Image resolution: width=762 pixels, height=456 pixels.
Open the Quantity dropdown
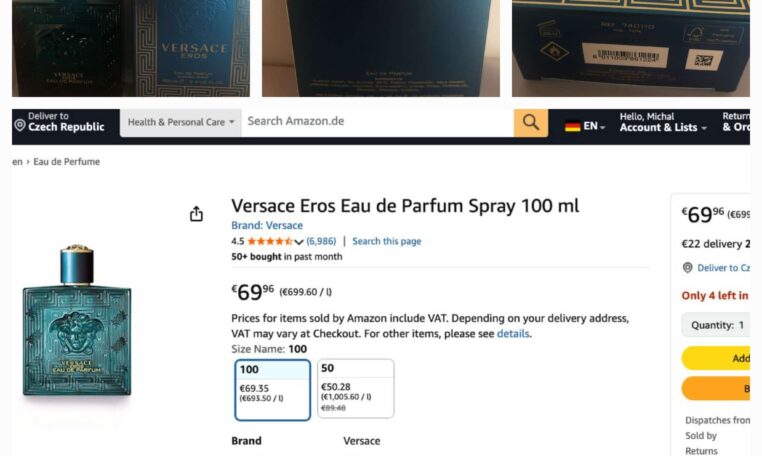(717, 325)
